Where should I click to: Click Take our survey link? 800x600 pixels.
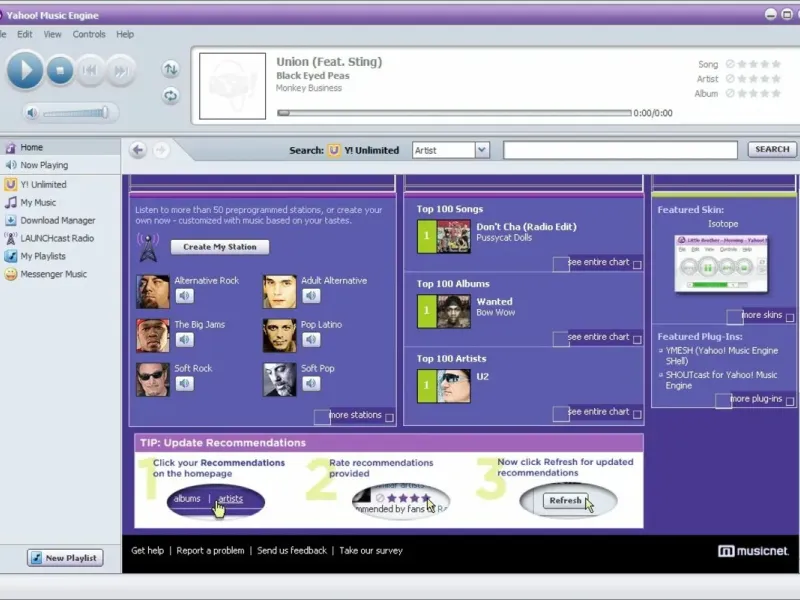point(371,551)
